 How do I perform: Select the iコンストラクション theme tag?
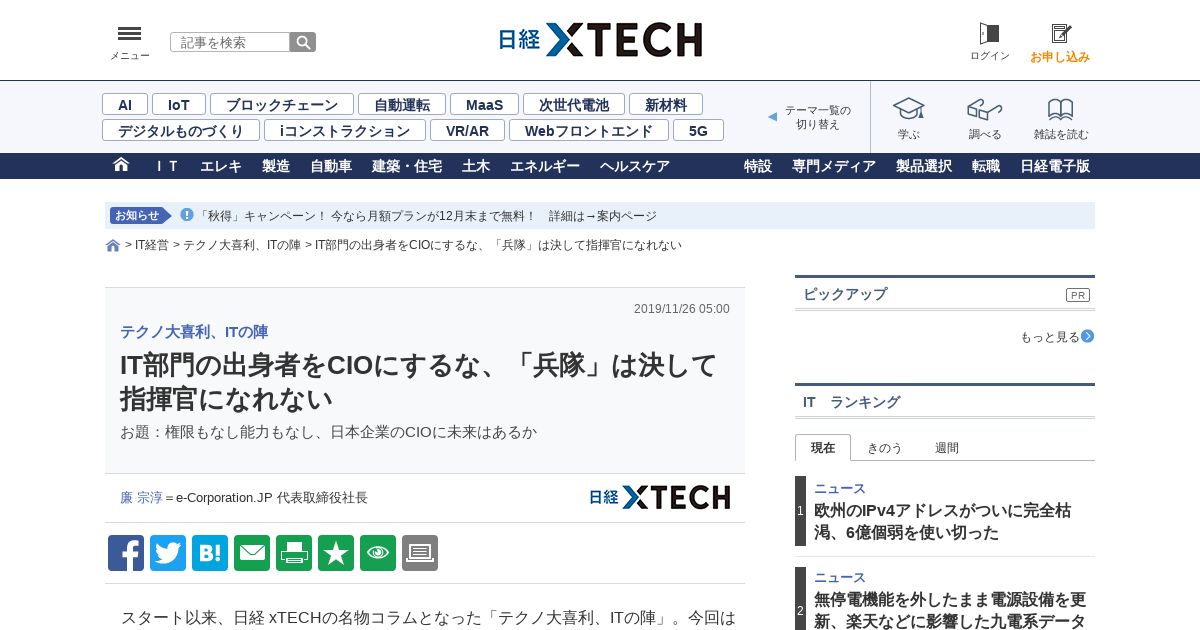[345, 130]
